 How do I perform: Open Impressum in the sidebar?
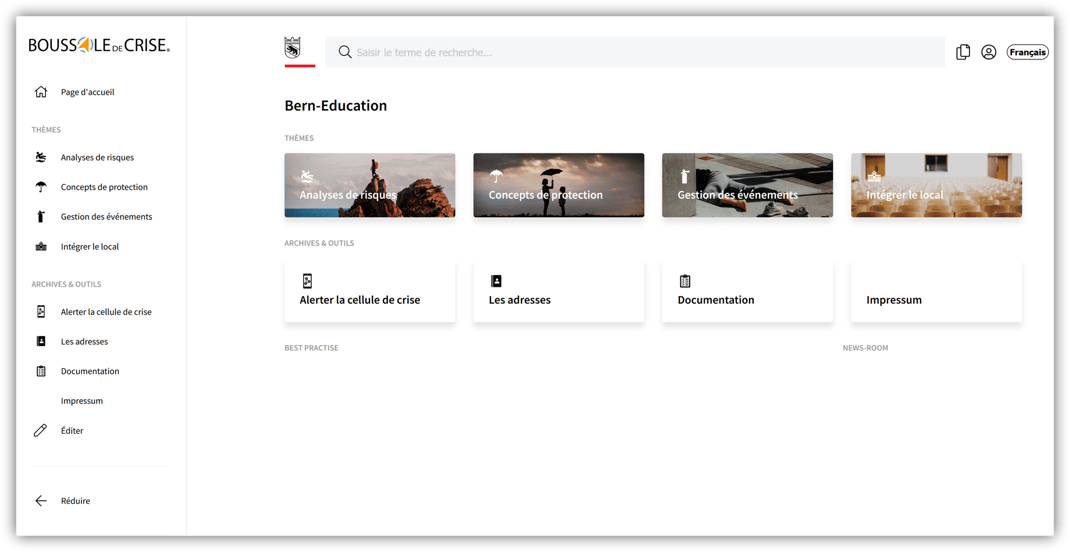tap(82, 401)
